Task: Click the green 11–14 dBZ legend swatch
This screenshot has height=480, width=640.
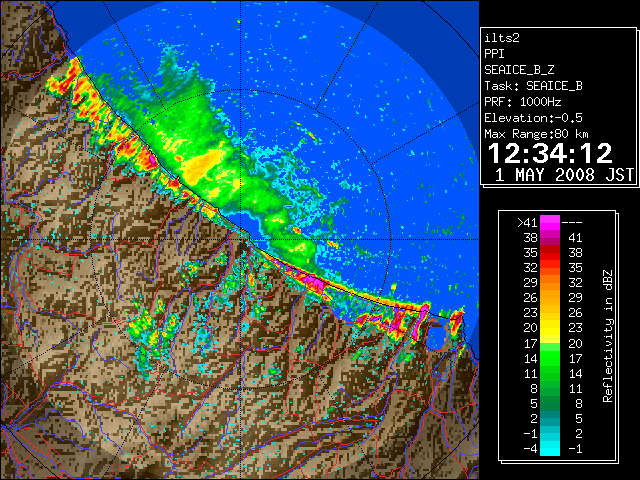Action: [x=550, y=373]
